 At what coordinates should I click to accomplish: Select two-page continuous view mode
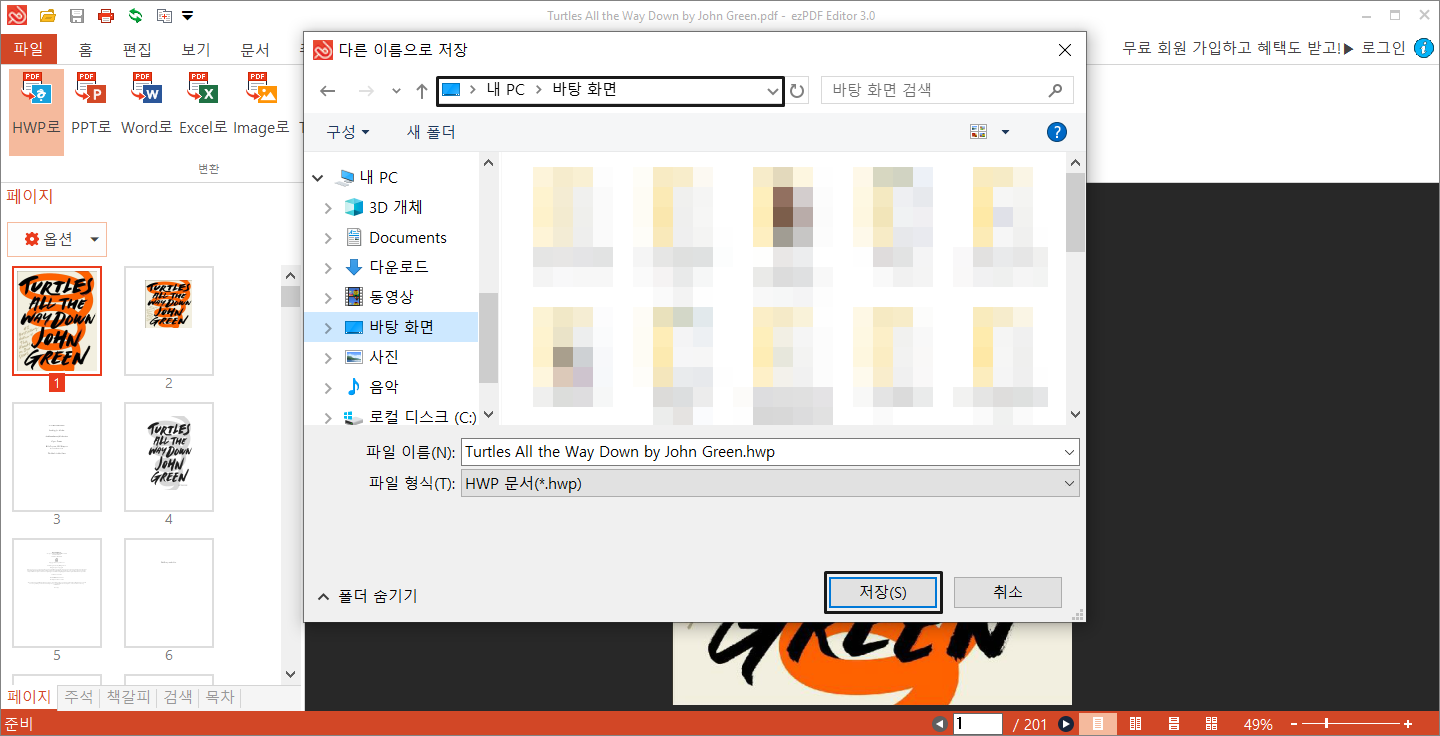pos(1211,724)
